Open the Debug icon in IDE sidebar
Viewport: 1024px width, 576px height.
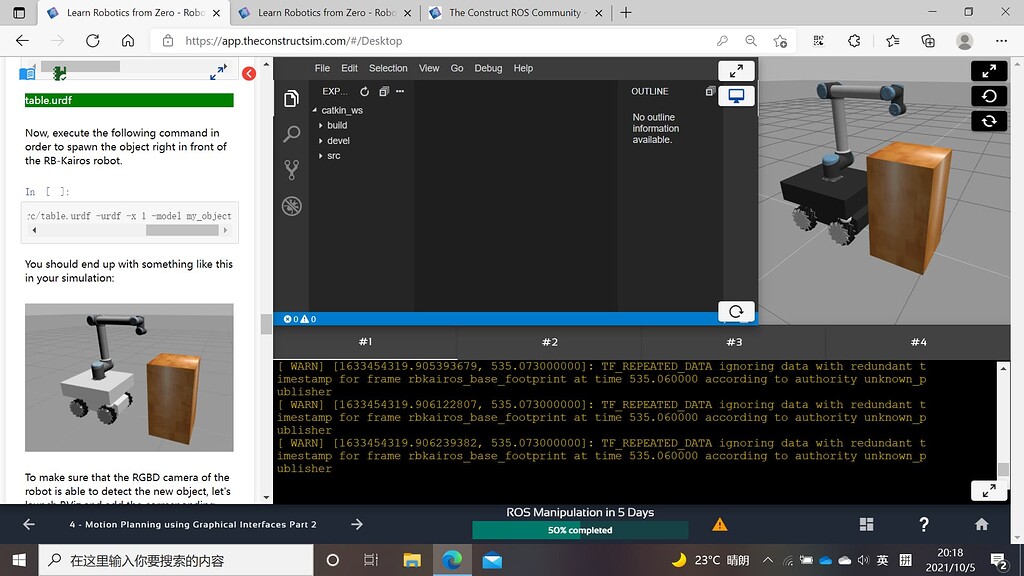[292, 206]
